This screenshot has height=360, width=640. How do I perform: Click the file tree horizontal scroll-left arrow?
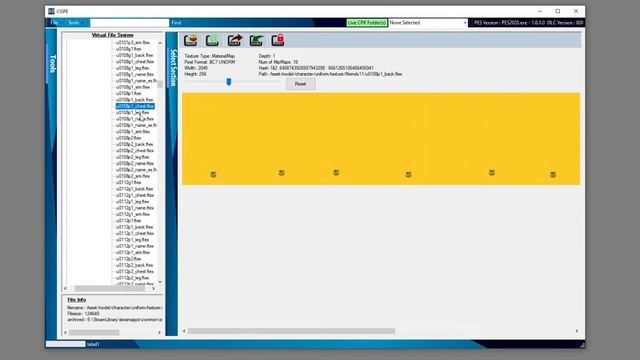pyautogui.click(x=65, y=289)
